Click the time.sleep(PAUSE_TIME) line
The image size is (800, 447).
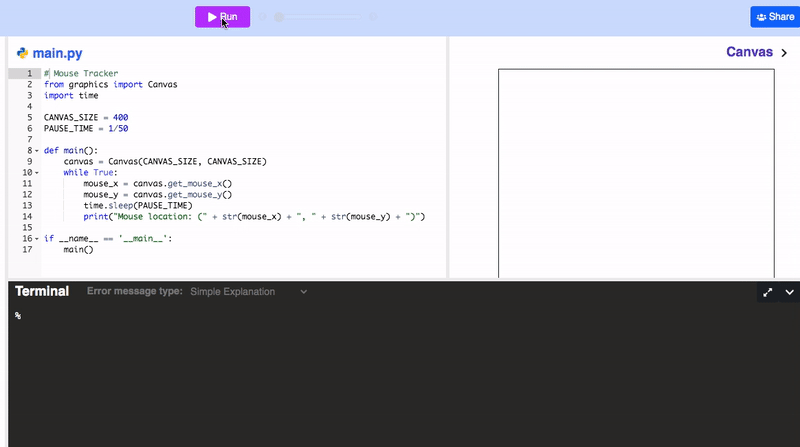pyautogui.click(x=138, y=206)
